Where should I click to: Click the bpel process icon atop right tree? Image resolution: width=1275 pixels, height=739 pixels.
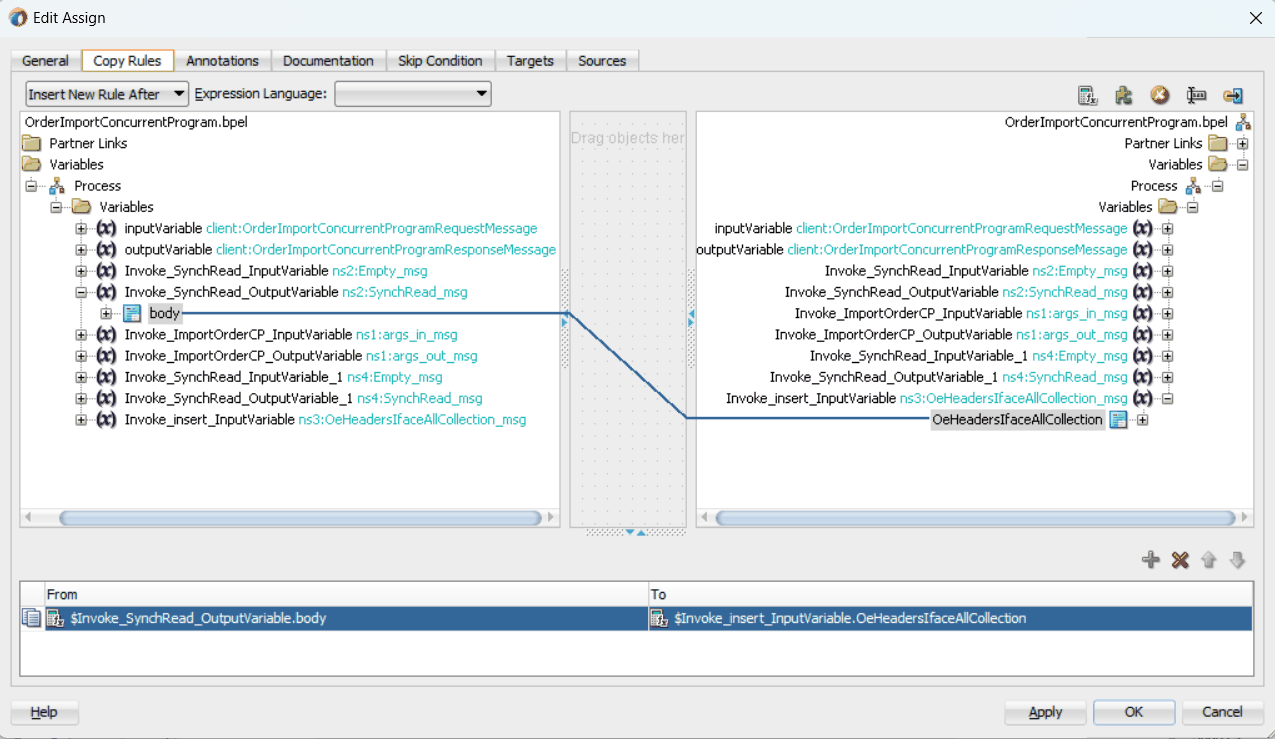tap(1243, 122)
